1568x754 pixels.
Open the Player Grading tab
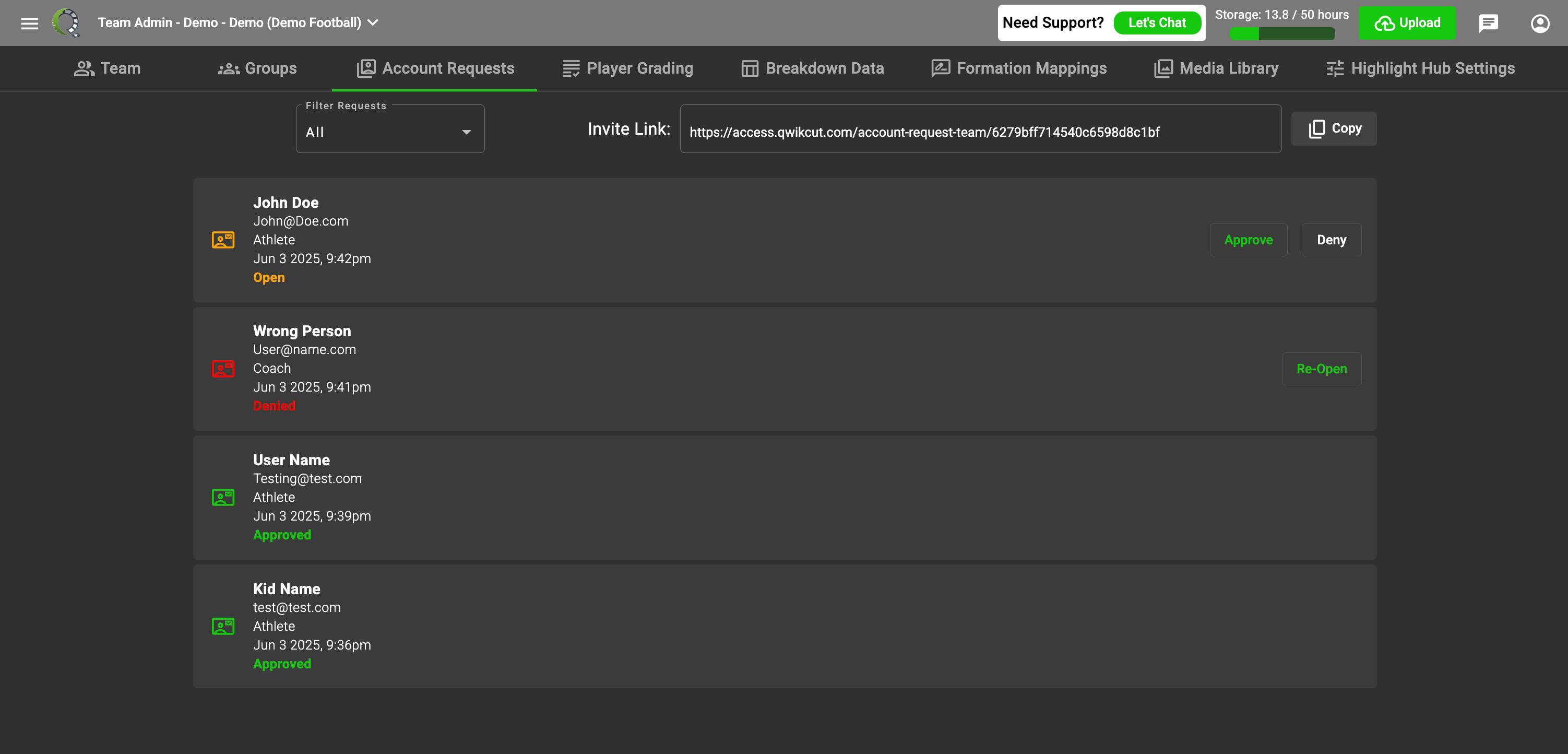(627, 68)
